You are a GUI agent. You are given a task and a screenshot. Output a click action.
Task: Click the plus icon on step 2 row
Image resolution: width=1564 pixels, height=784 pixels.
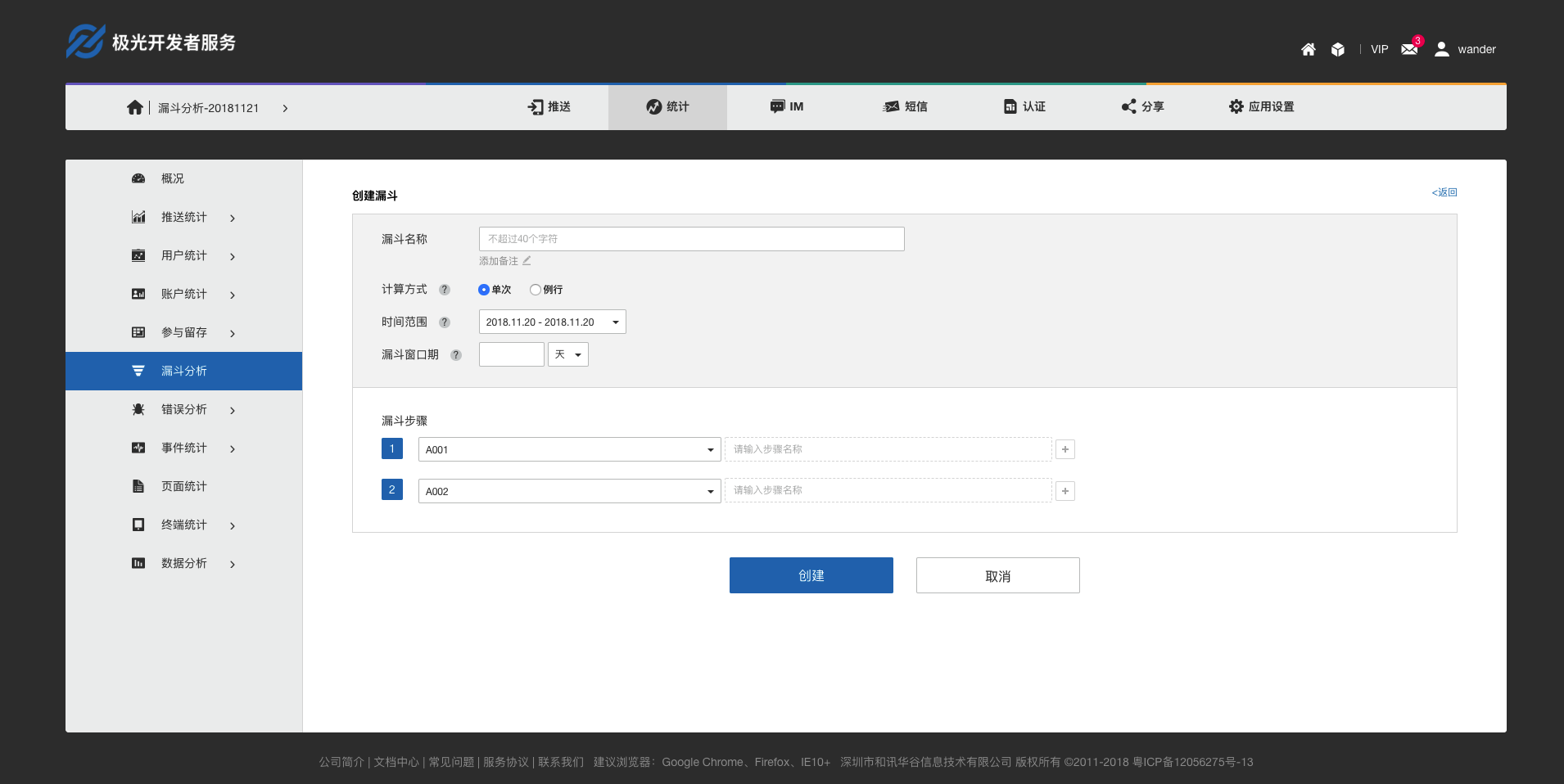pyautogui.click(x=1065, y=491)
